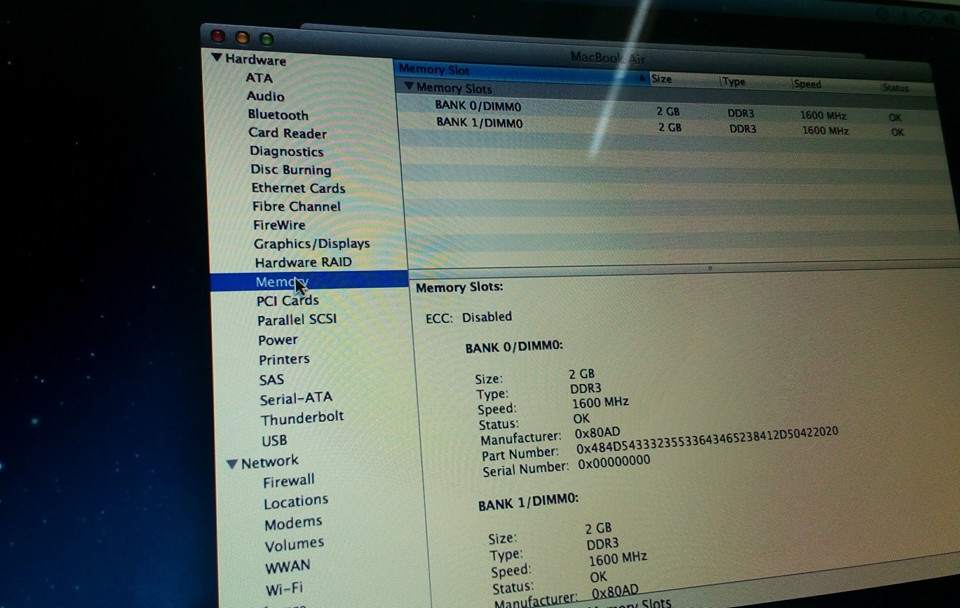Choose Serial-ATA from the hardware list

coord(295,398)
